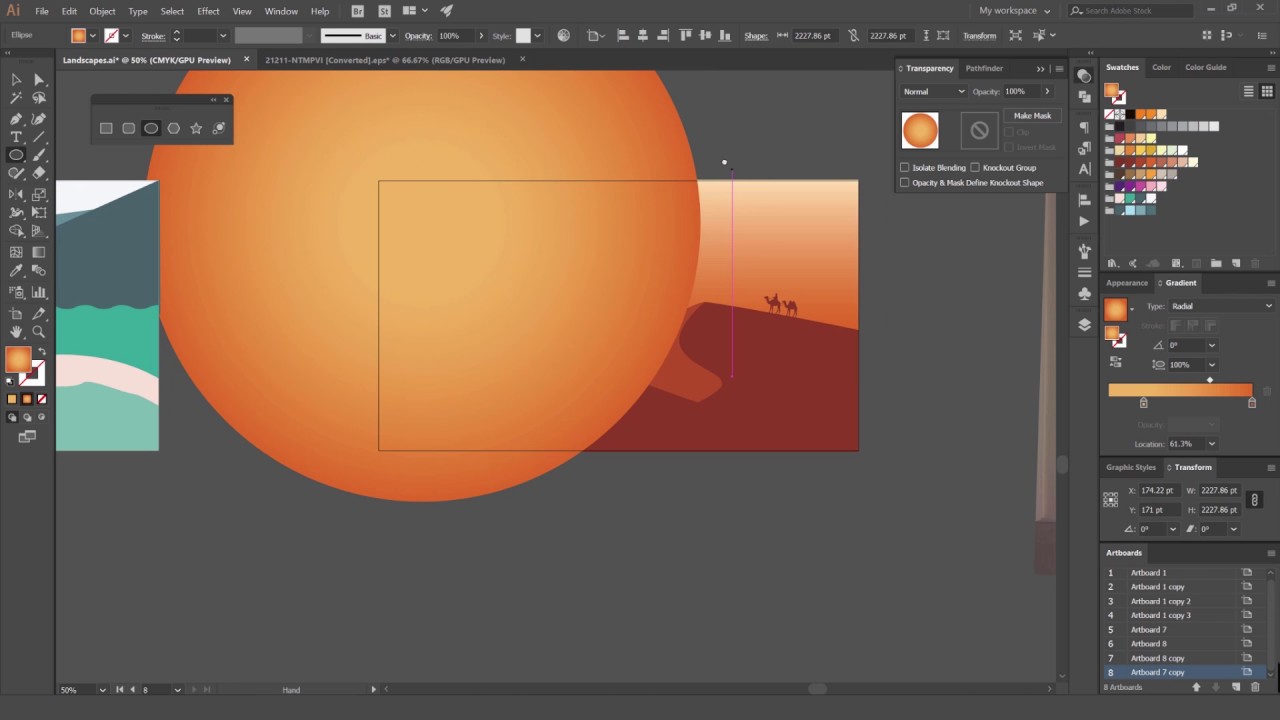Enable Isolate Blending checkbox
Screen dimensions: 1280x720
pos(905,168)
